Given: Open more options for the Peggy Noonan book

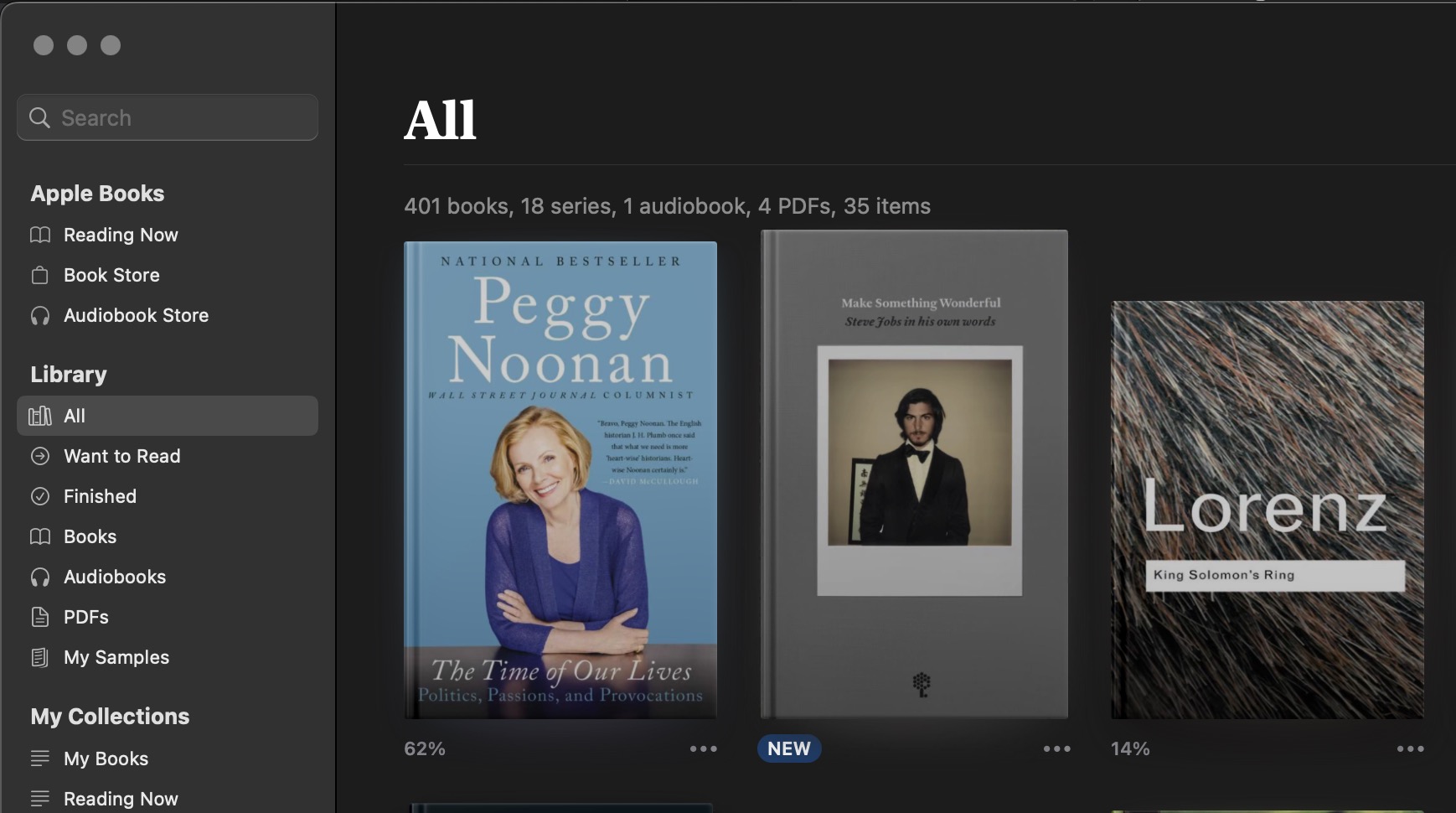Looking at the screenshot, I should tap(704, 748).
